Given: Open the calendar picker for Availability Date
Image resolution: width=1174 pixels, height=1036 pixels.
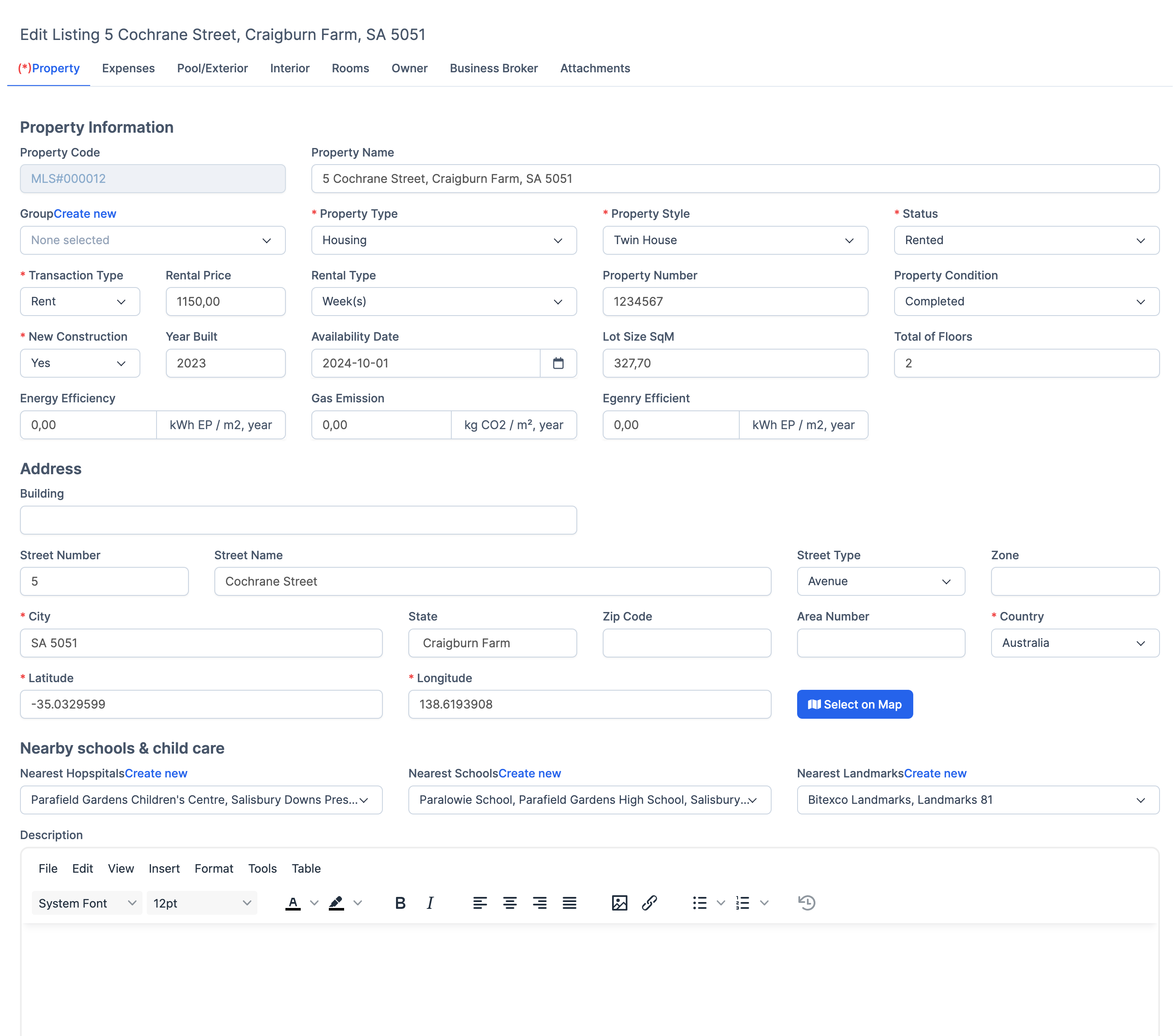Looking at the screenshot, I should coord(558,363).
